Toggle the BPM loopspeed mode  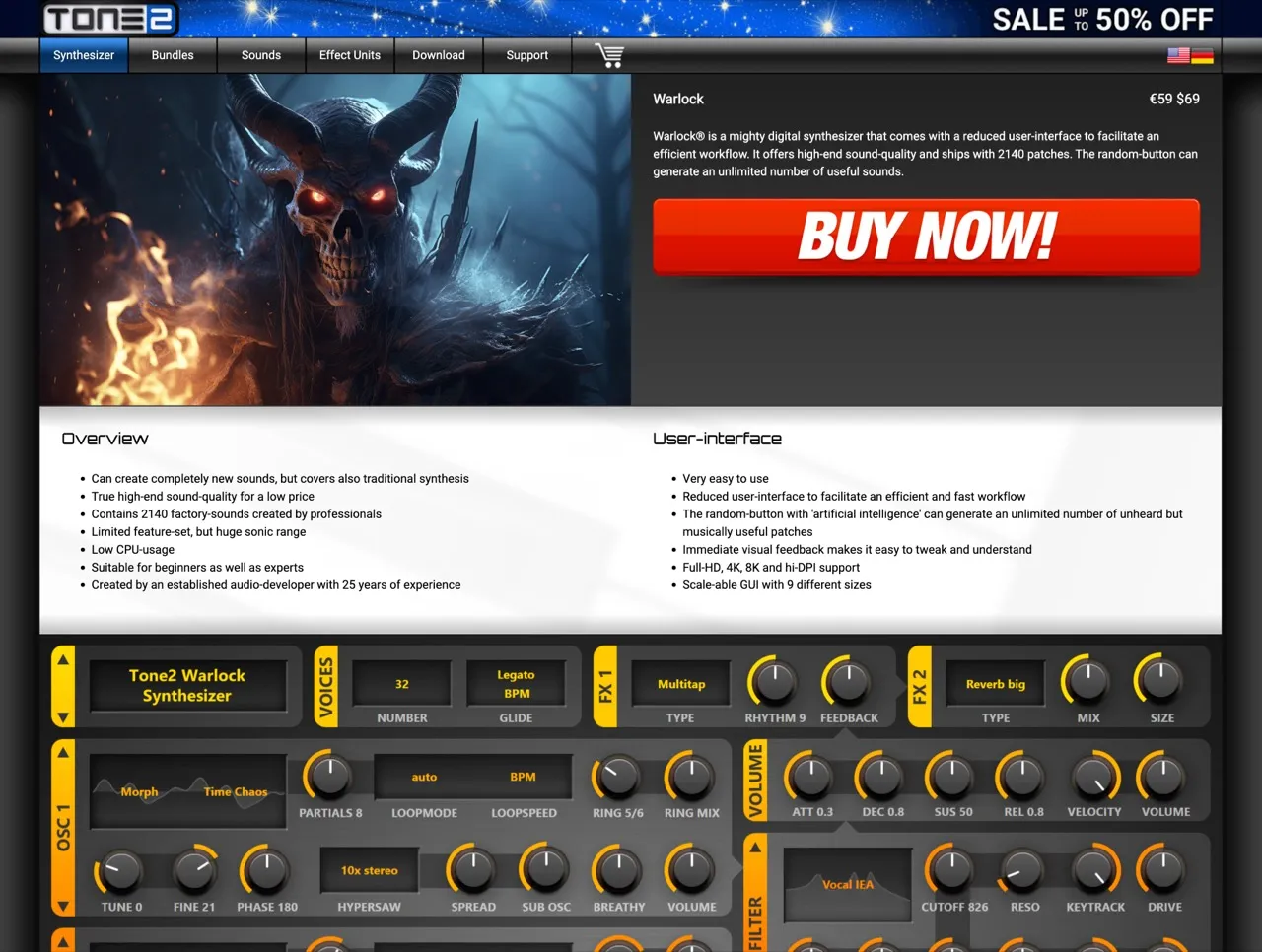click(x=523, y=777)
